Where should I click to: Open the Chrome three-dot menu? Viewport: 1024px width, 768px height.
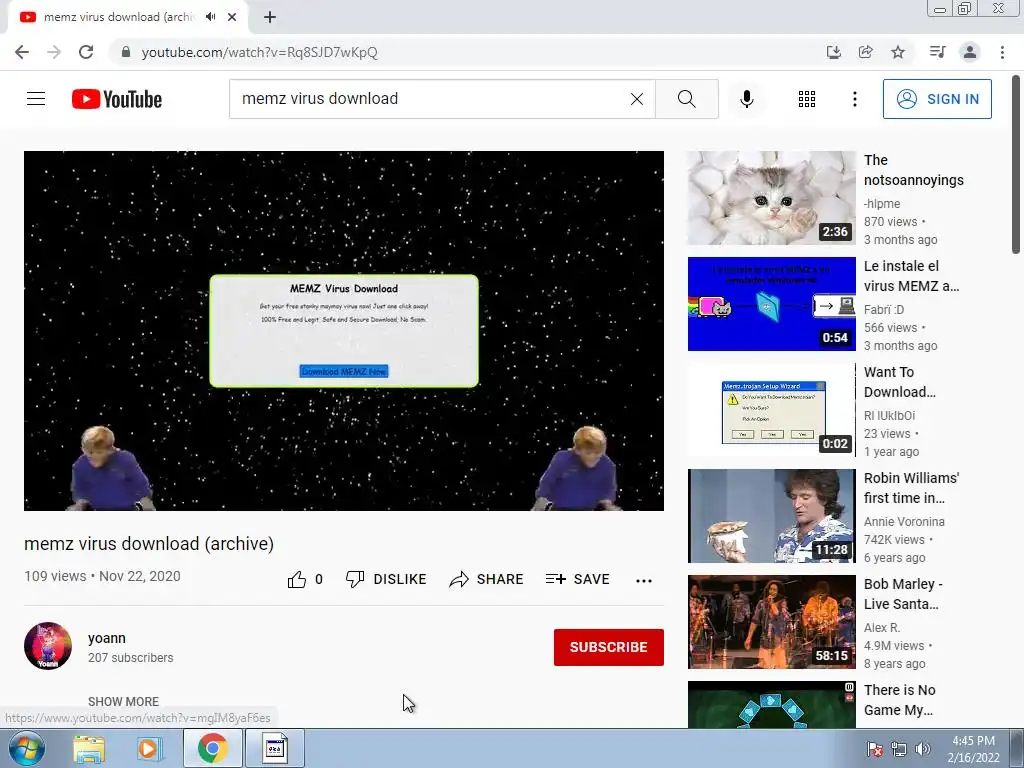[x=1002, y=52]
